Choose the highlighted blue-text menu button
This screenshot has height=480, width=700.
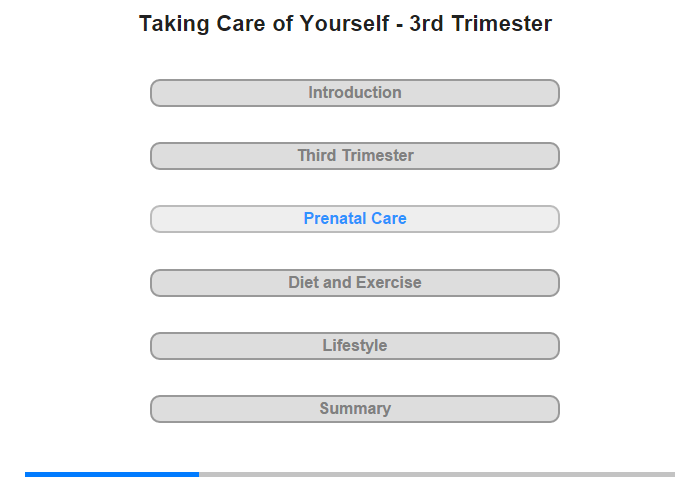pyautogui.click(x=354, y=219)
